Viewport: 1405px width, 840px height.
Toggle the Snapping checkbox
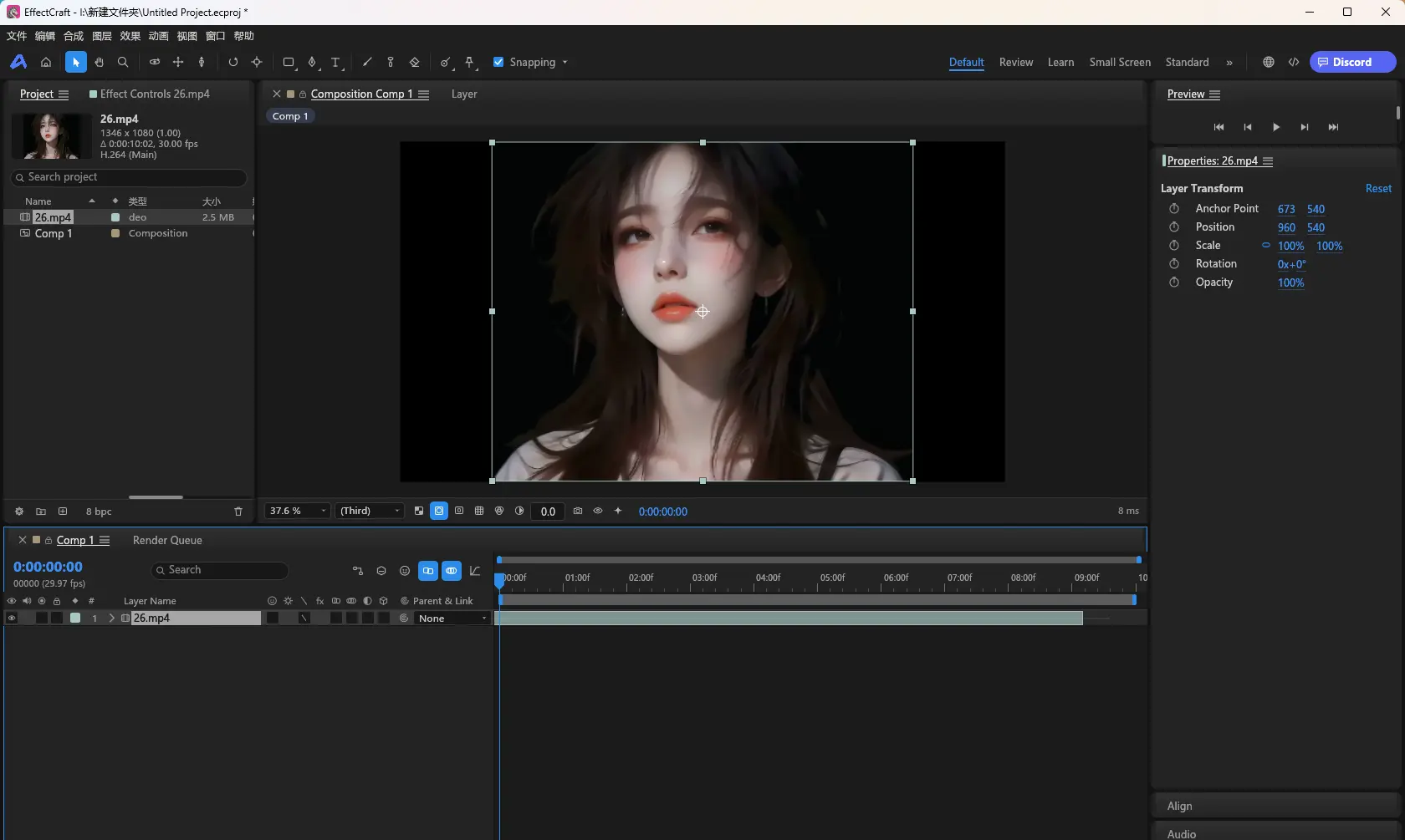(x=498, y=62)
